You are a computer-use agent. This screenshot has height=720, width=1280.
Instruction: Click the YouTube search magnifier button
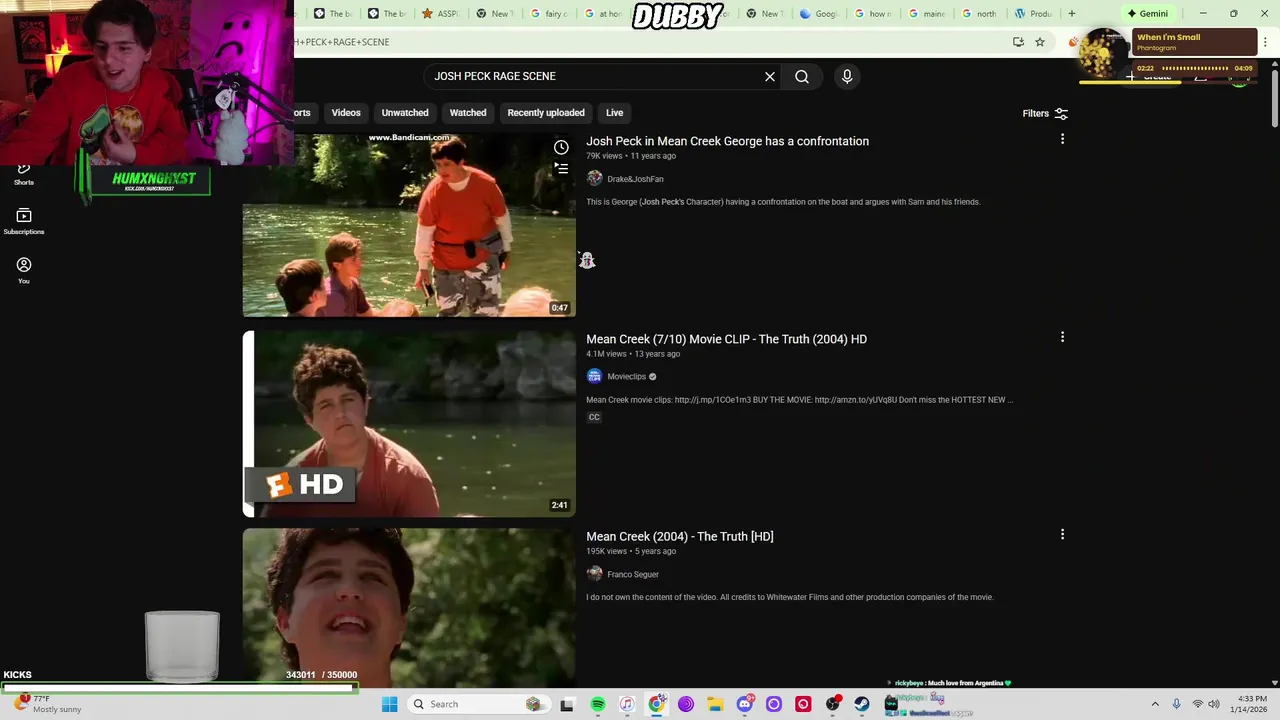tap(802, 76)
